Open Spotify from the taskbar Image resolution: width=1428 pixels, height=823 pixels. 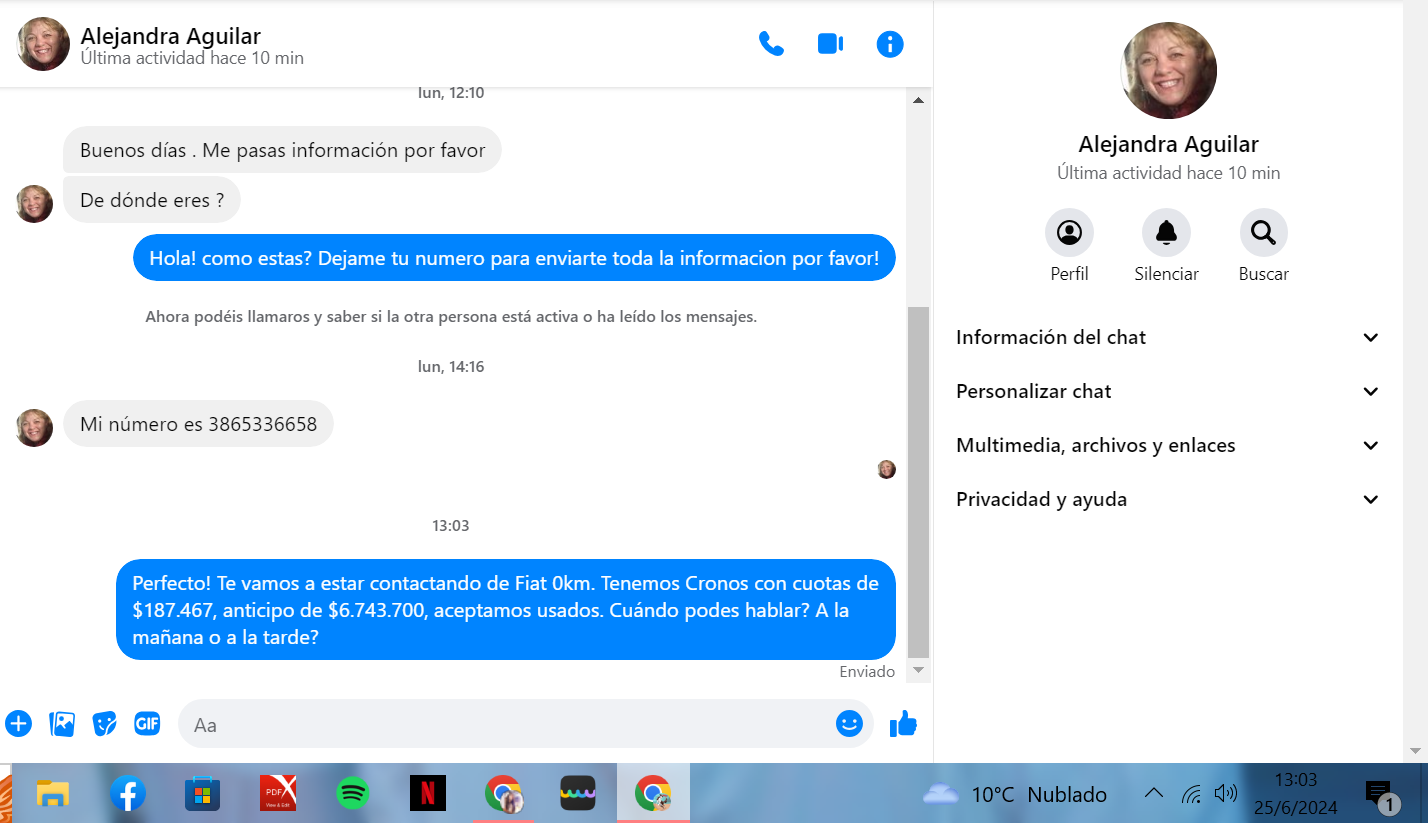click(x=352, y=794)
